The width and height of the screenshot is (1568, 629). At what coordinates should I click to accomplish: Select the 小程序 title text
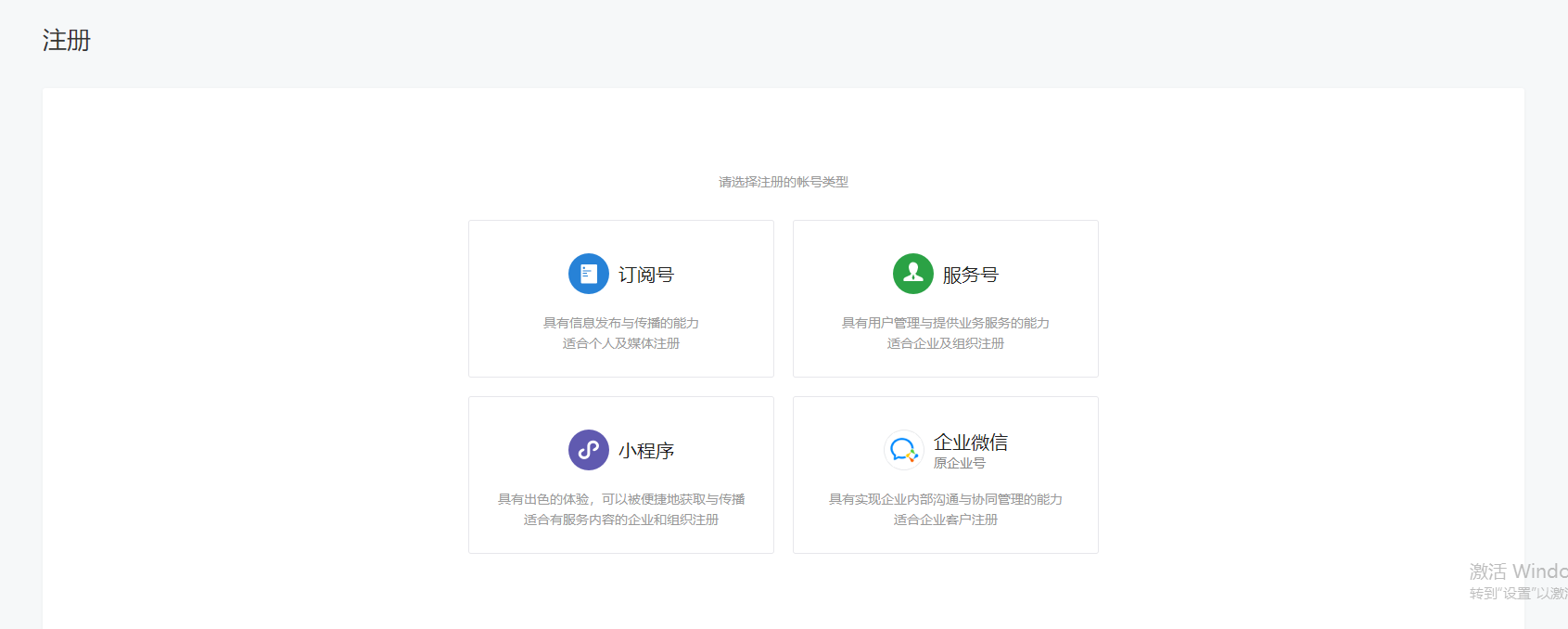(x=646, y=451)
